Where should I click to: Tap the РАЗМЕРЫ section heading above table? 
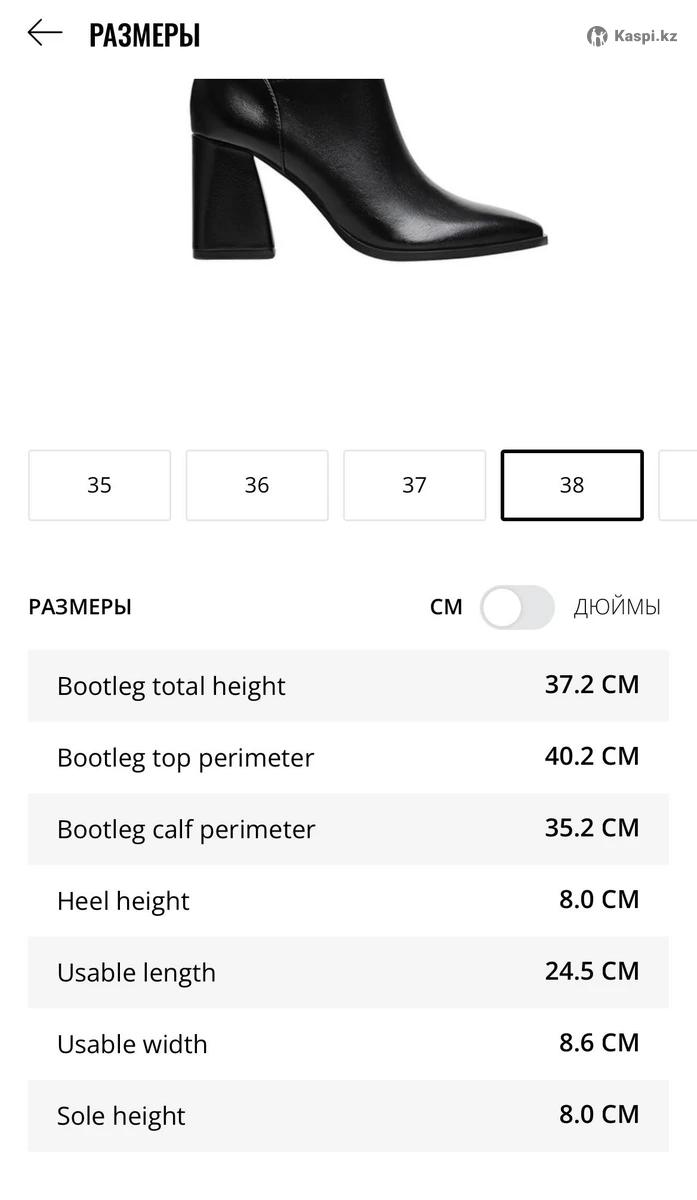(80, 607)
